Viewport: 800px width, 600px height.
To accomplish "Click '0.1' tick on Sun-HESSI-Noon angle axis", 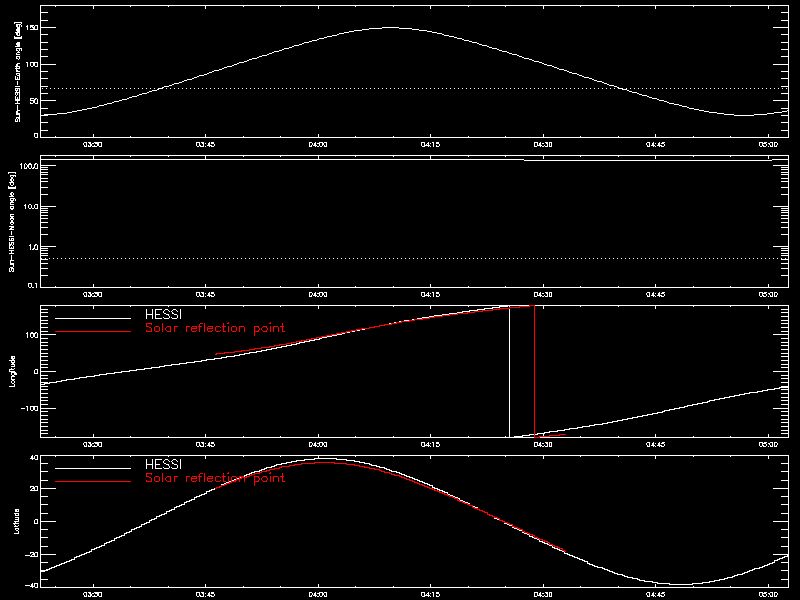I will point(32,285).
